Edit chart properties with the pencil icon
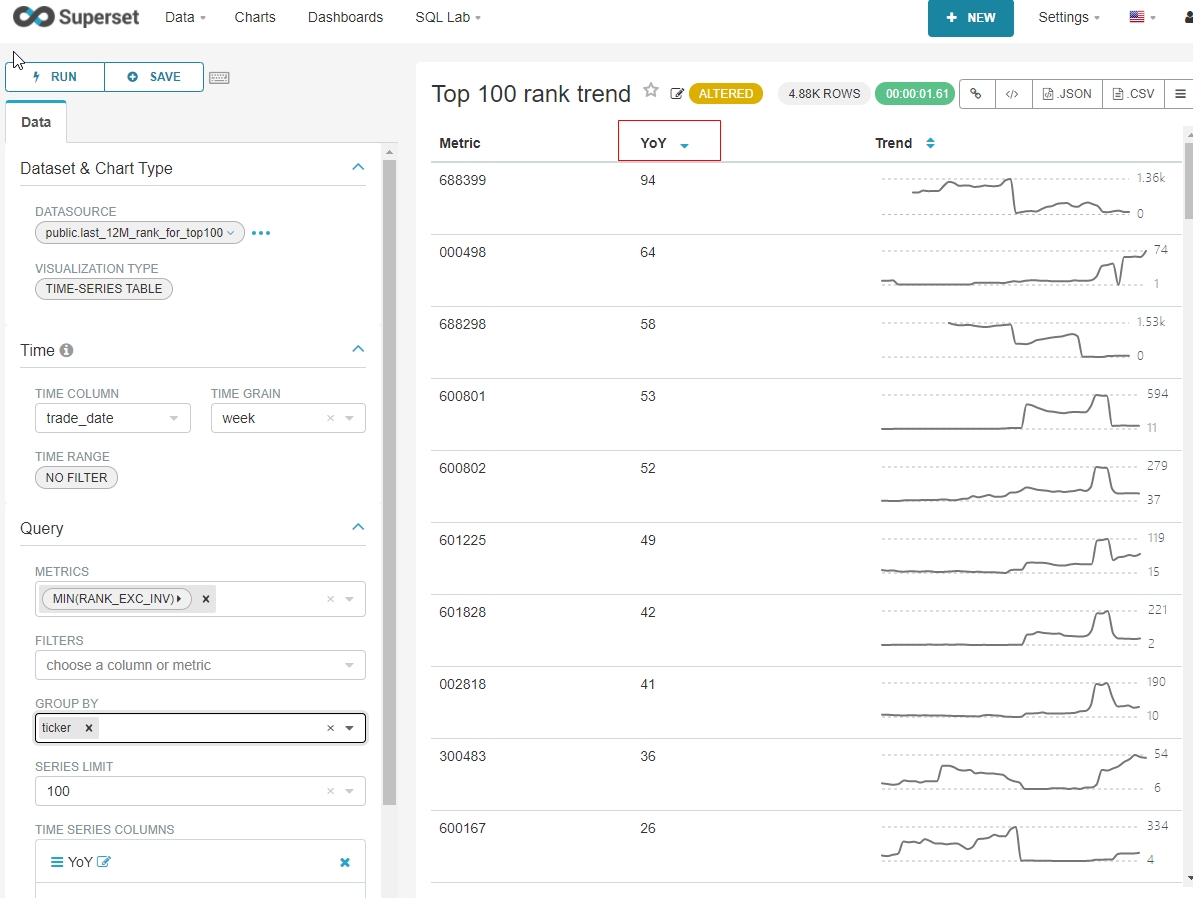Screen dimensions: 1193x898 (x=677, y=92)
